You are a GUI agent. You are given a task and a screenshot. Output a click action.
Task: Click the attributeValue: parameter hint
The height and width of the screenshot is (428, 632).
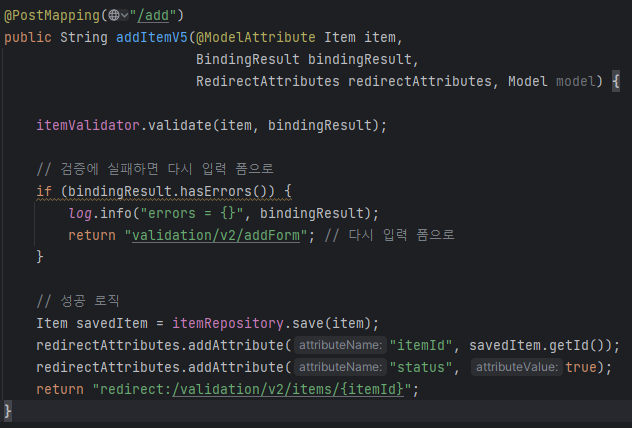point(517,367)
